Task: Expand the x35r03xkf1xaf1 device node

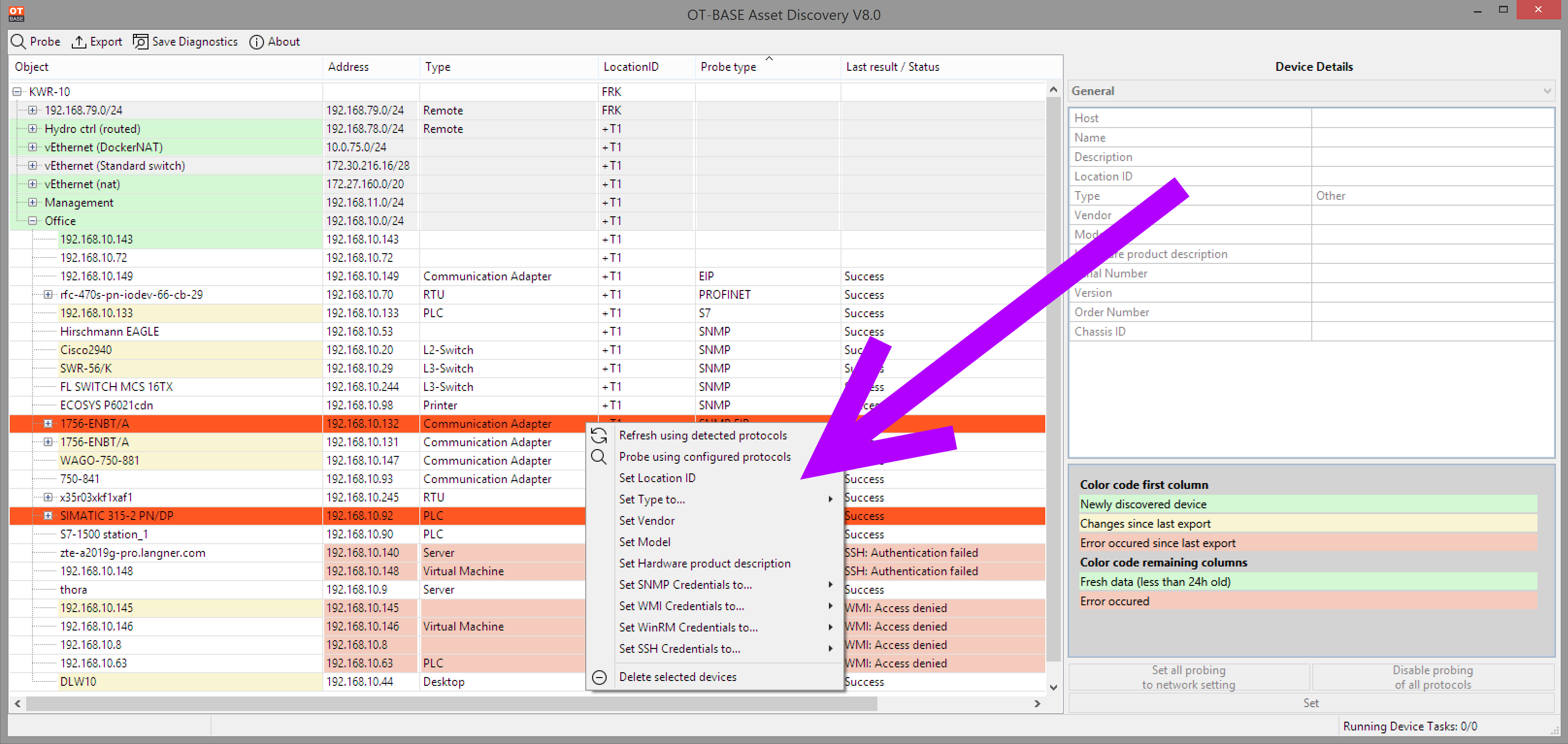Action: coord(48,497)
